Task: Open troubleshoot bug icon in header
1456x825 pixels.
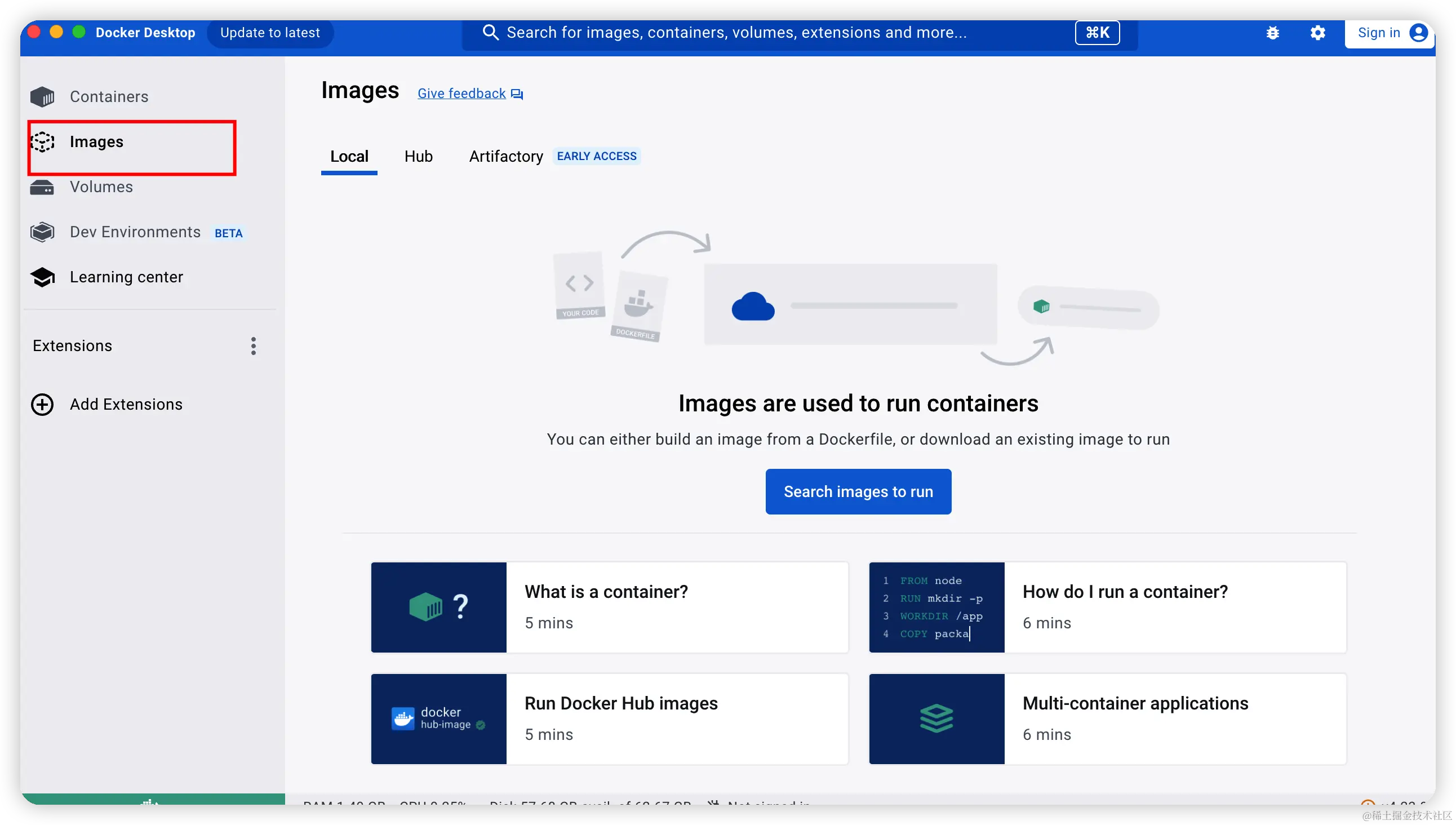Action: (x=1272, y=33)
